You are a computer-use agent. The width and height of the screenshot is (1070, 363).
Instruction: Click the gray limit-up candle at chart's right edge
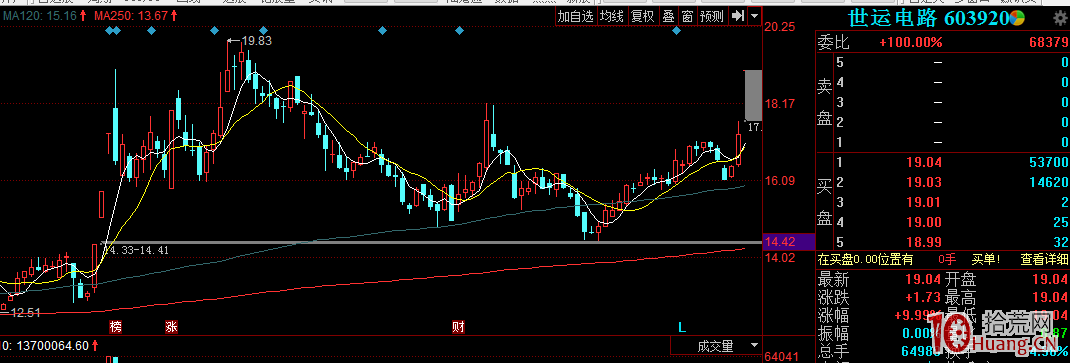(x=753, y=96)
